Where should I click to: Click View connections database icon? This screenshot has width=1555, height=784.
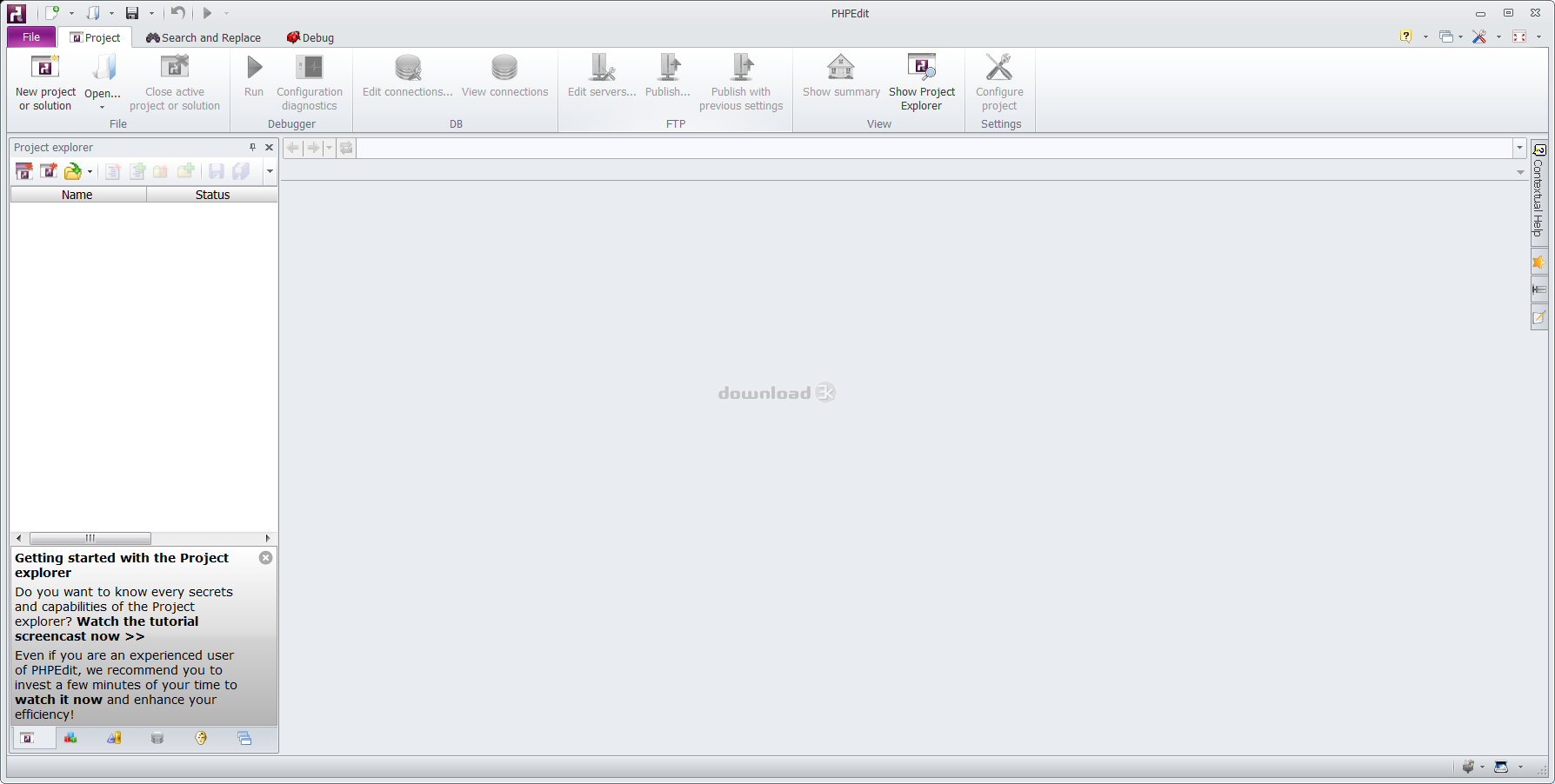[504, 76]
